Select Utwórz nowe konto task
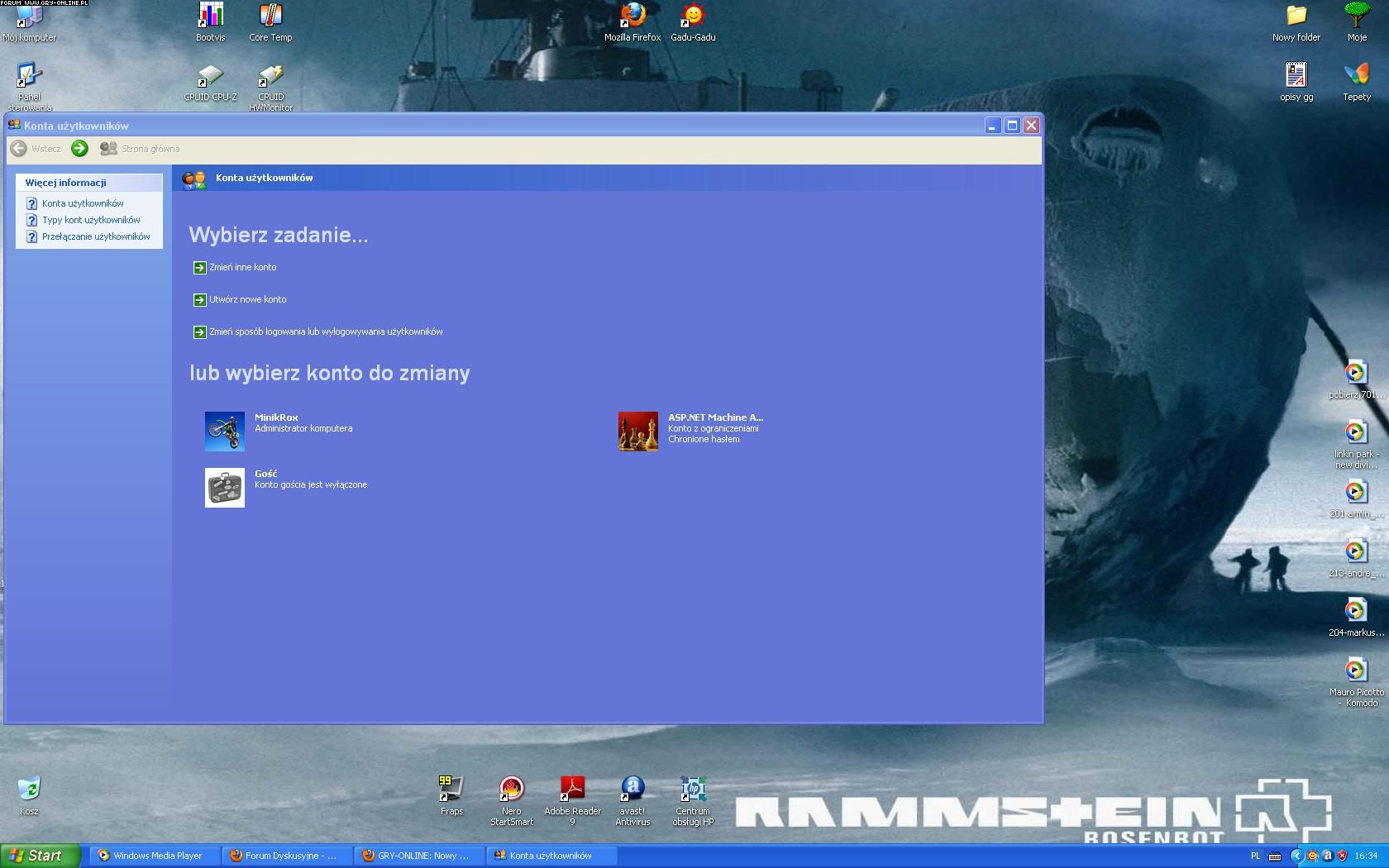Viewport: 1389px width, 868px height. point(247,300)
